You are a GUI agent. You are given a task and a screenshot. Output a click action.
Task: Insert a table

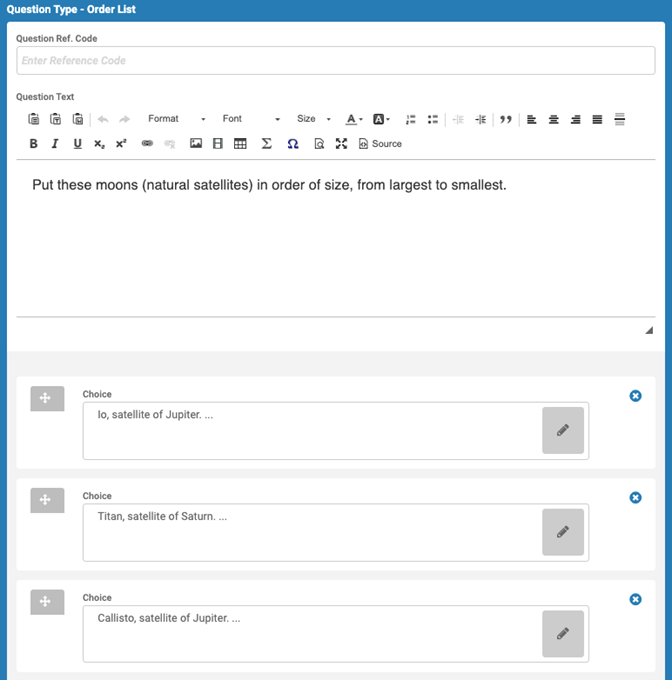(x=240, y=144)
